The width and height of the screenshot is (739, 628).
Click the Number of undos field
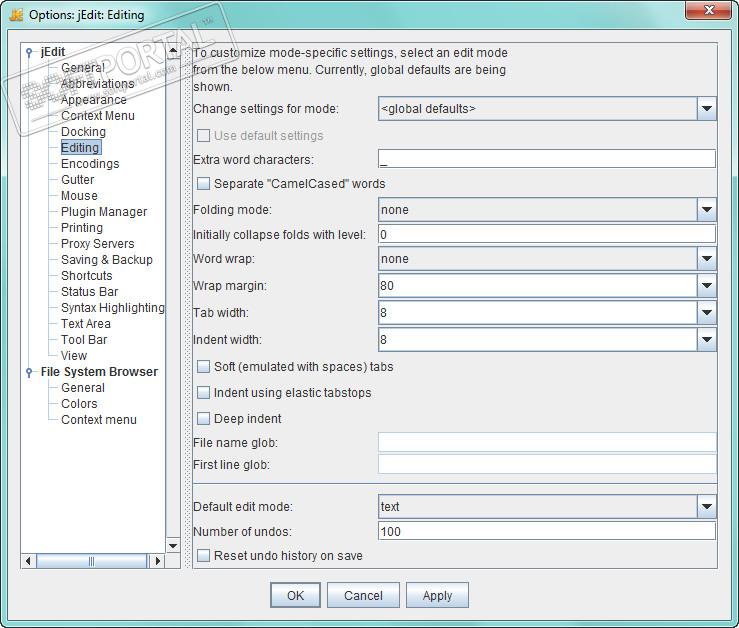pyautogui.click(x=547, y=531)
